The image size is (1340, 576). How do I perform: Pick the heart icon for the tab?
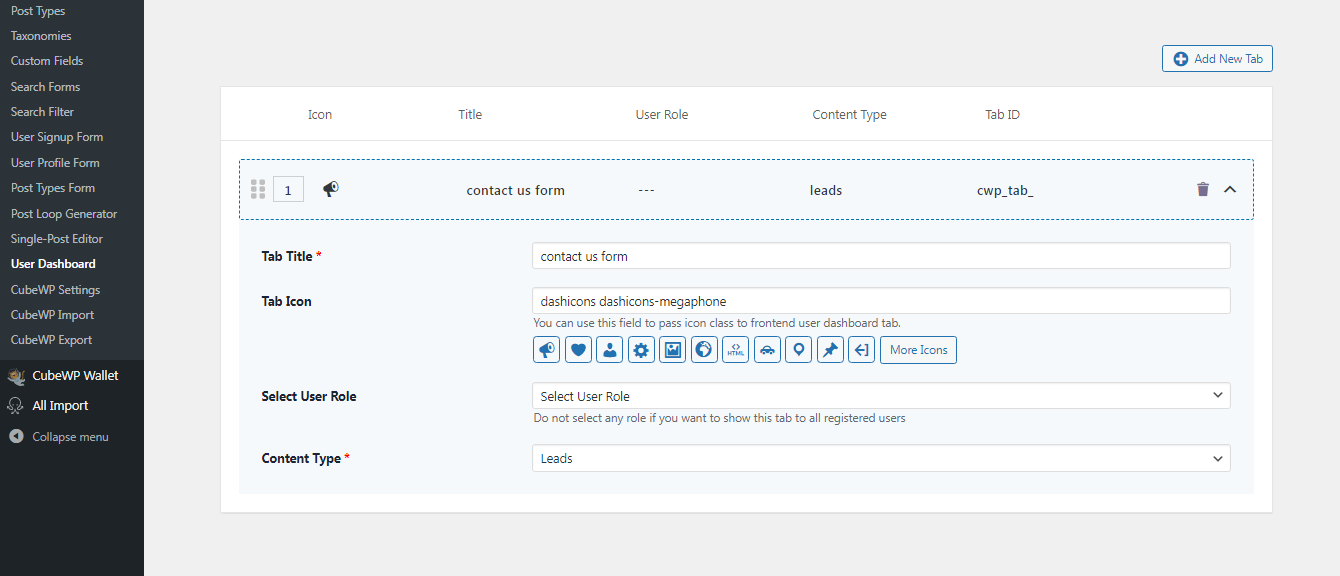578,350
